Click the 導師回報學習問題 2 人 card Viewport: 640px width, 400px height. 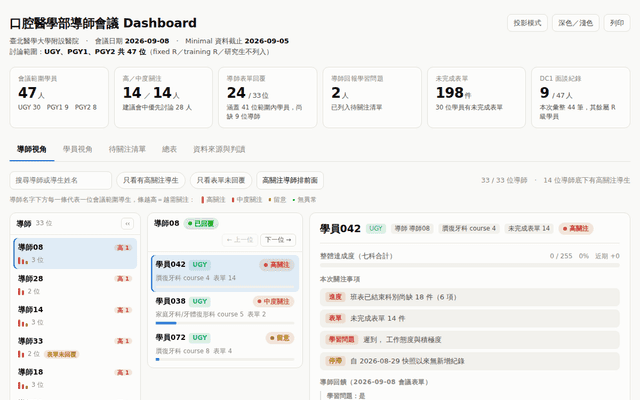pos(372,98)
